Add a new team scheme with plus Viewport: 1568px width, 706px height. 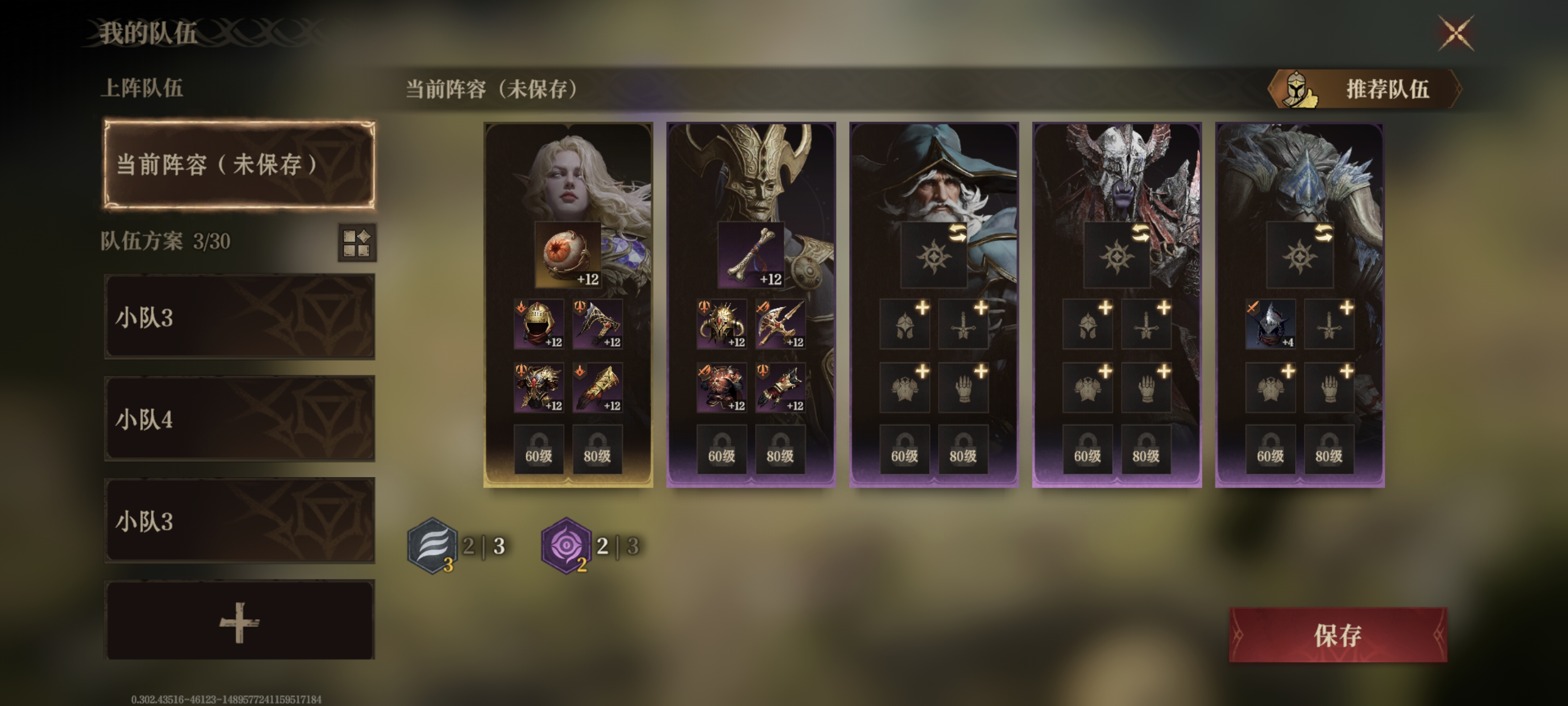click(x=239, y=620)
